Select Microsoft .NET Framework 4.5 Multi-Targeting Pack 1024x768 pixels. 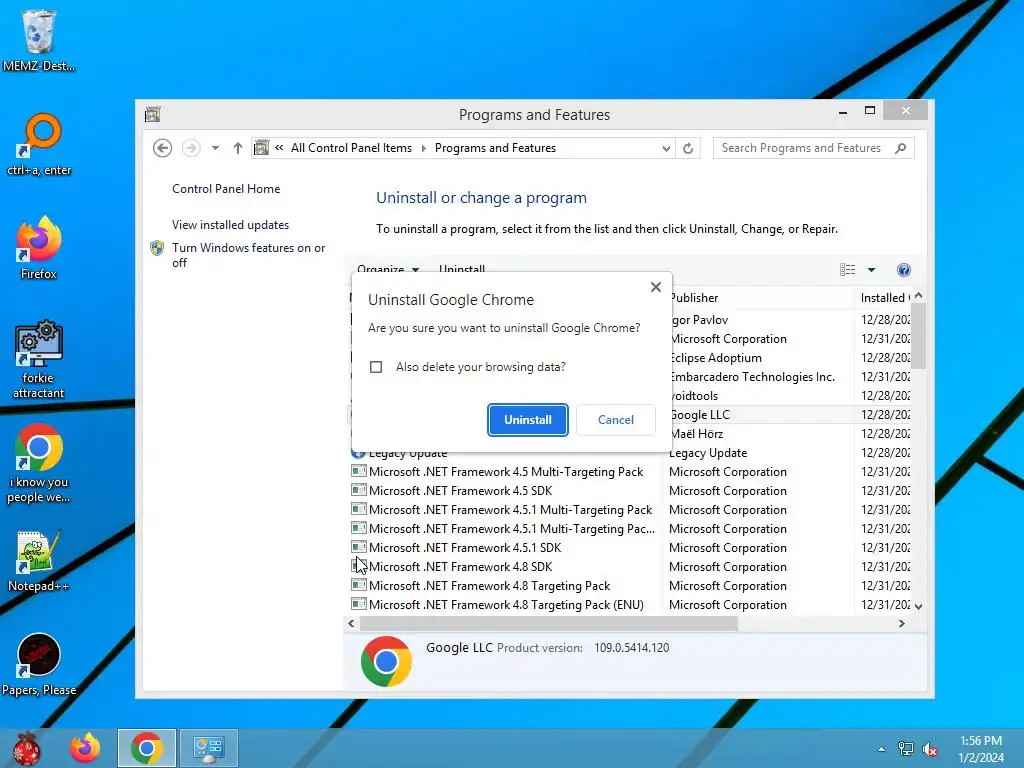[x=506, y=472]
